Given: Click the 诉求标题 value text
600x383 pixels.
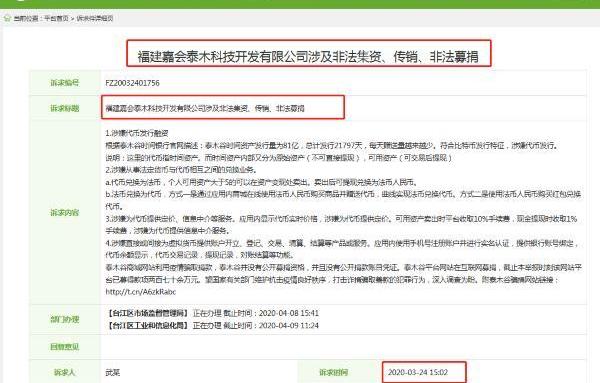Looking at the screenshot, I should point(205,108).
